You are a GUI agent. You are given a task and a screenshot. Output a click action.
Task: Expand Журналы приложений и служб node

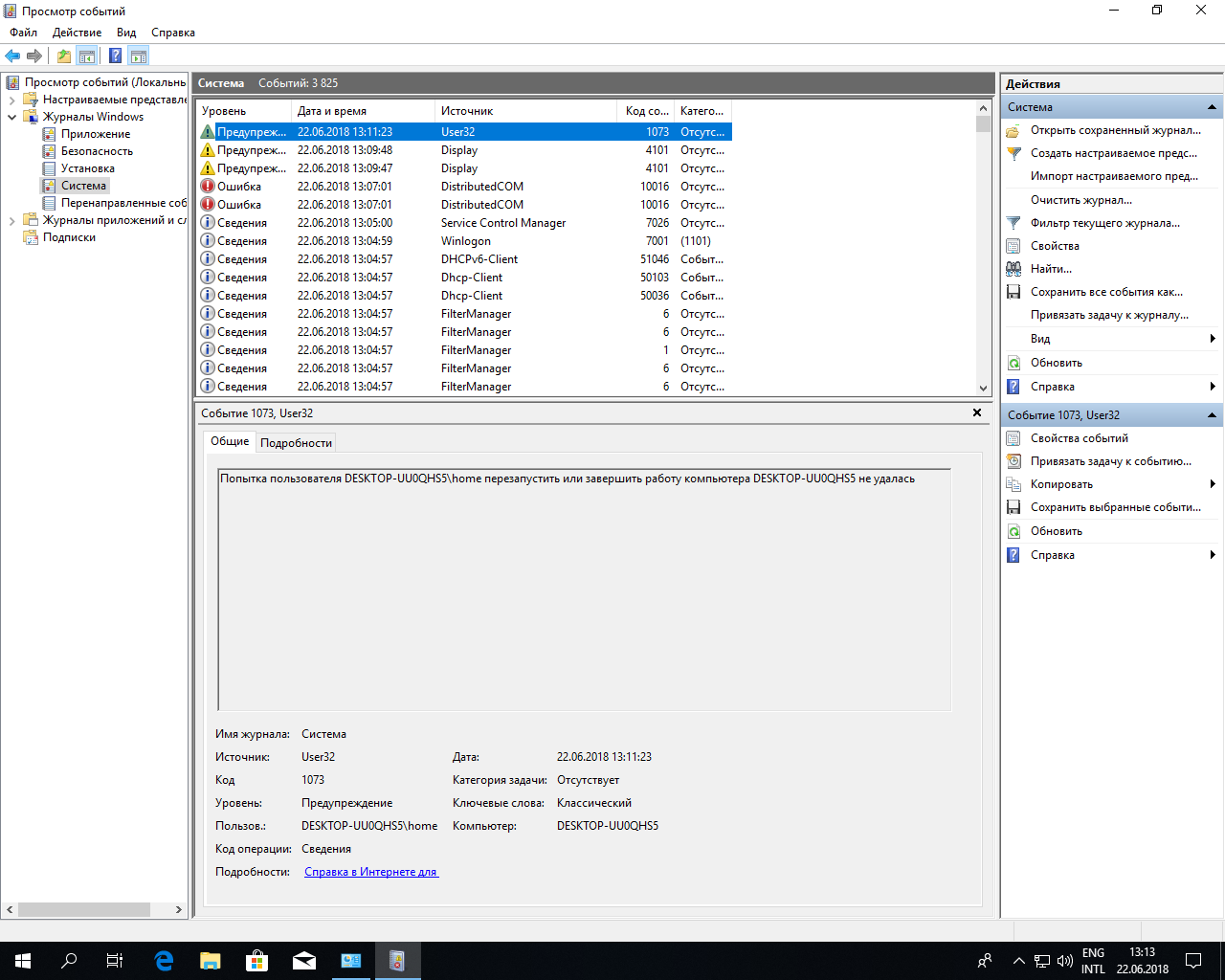11,220
